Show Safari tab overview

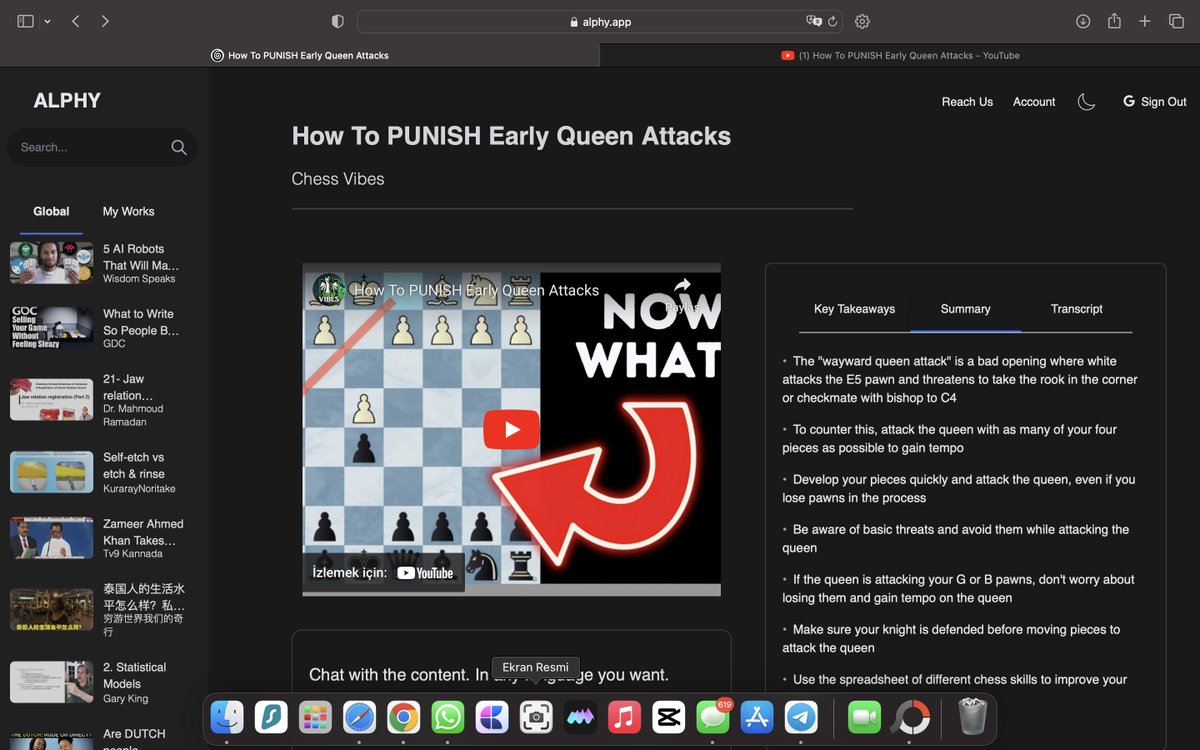[x=1176, y=21]
